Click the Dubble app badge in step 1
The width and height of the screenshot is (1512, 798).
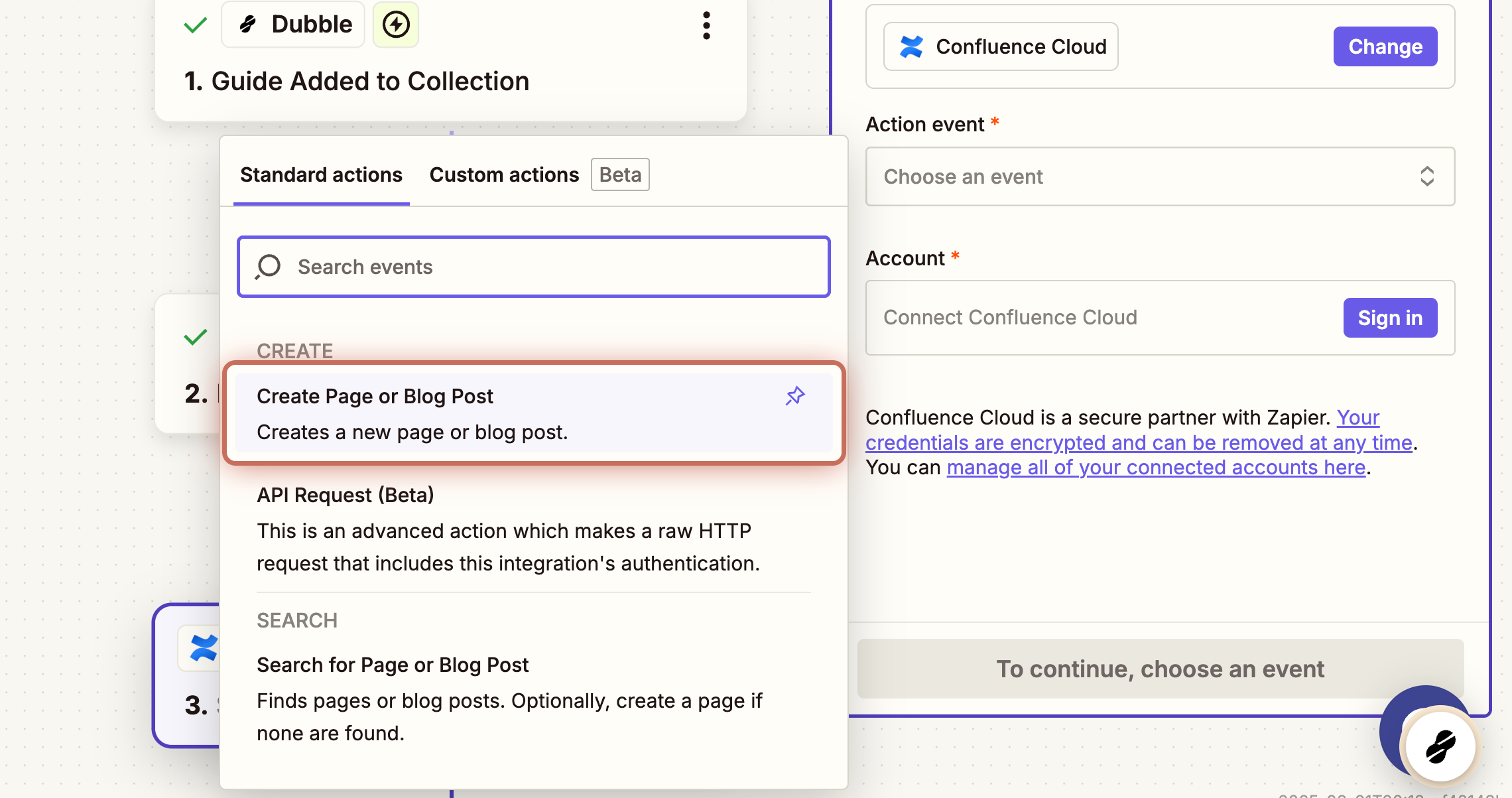click(293, 25)
